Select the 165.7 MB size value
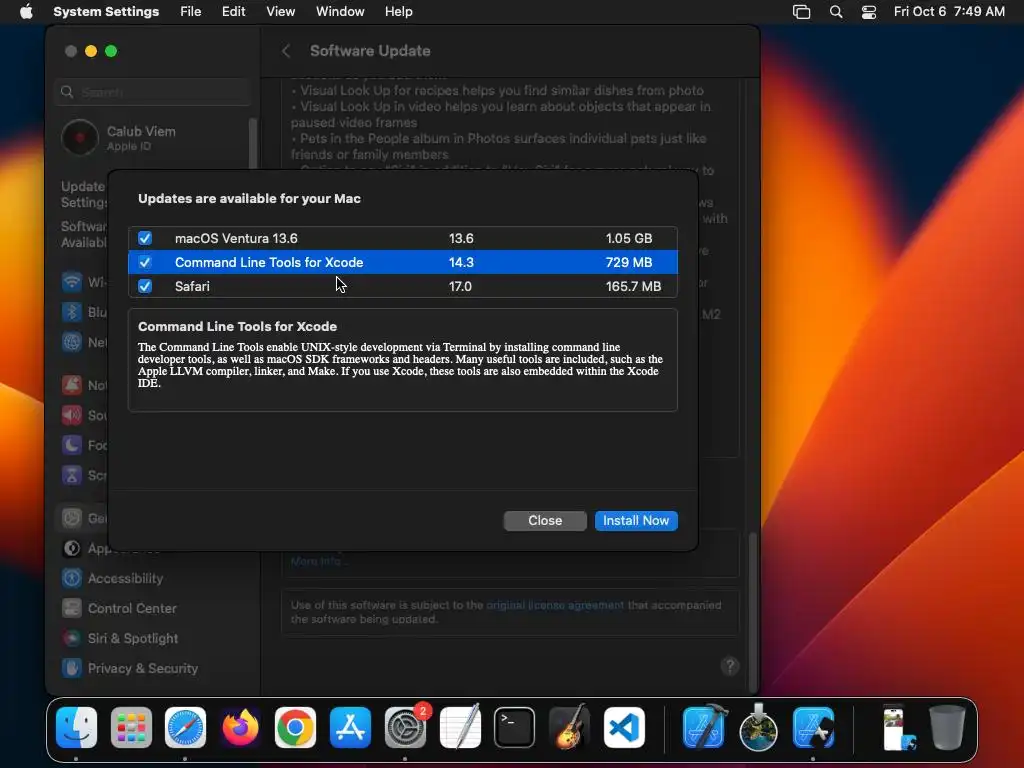Viewport: 1024px width, 768px height. pyautogui.click(x=633, y=286)
